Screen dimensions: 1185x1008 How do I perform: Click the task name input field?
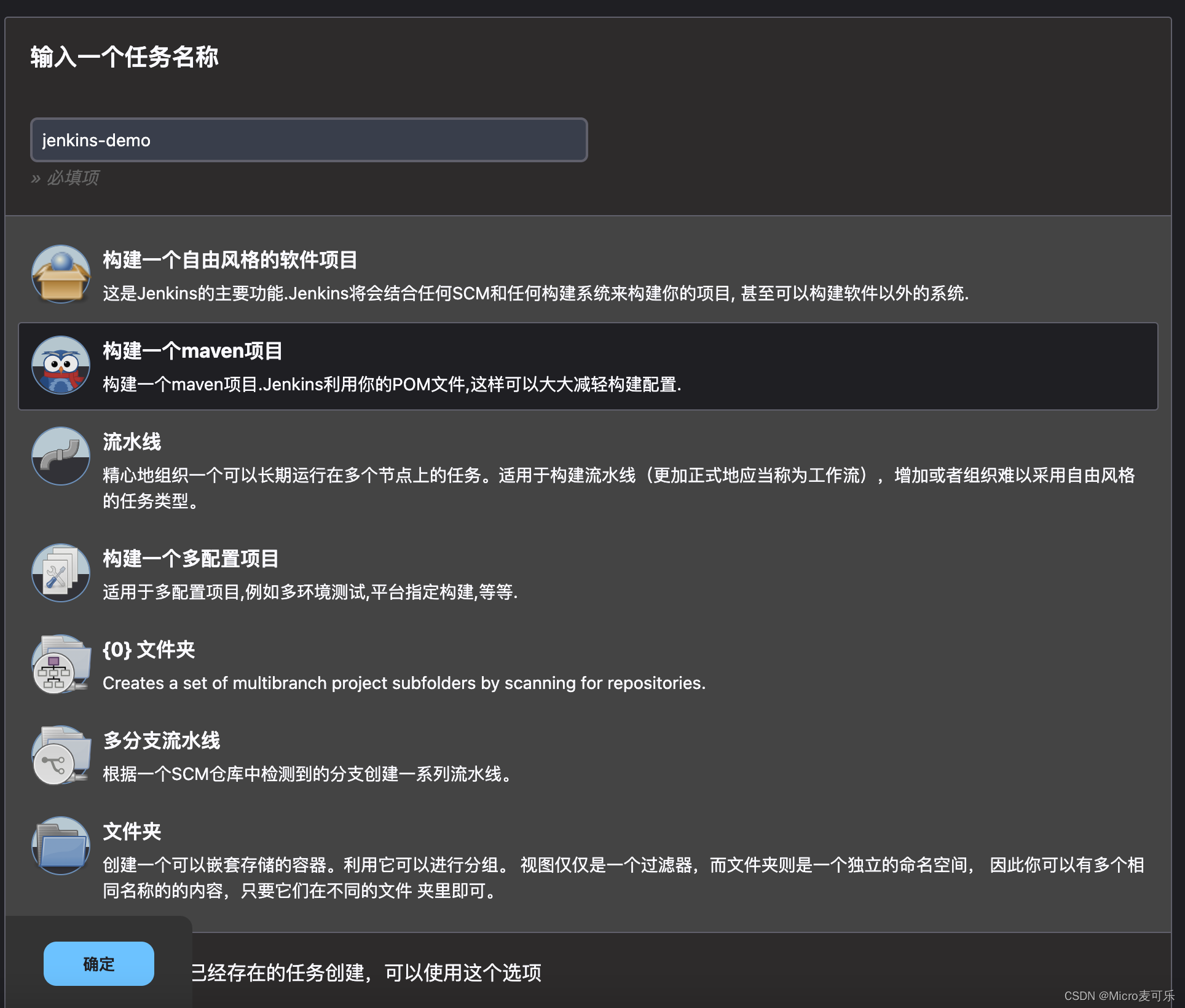pos(309,140)
